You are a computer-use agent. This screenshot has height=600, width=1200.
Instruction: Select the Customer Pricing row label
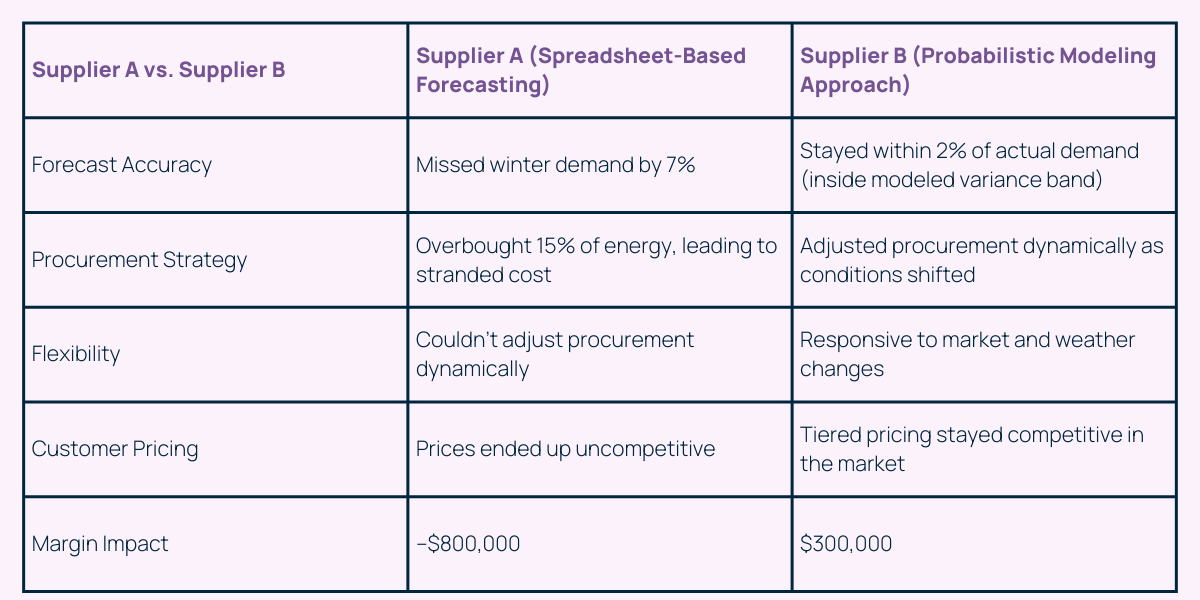(x=115, y=449)
